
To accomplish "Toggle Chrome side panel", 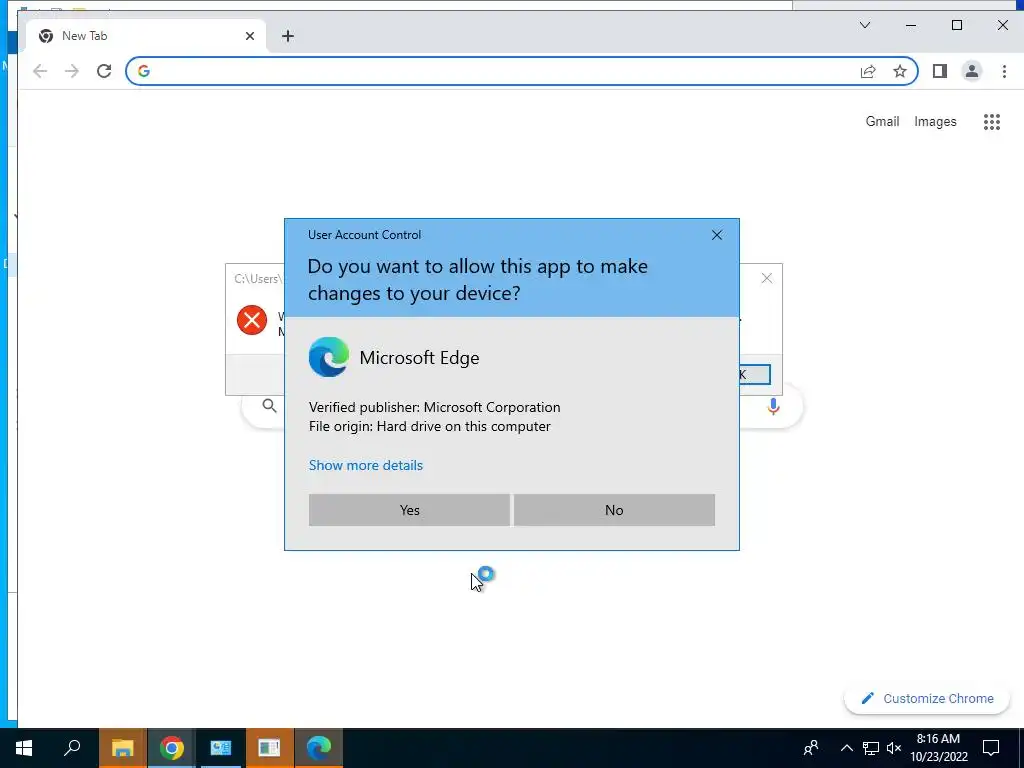I will 940,71.
